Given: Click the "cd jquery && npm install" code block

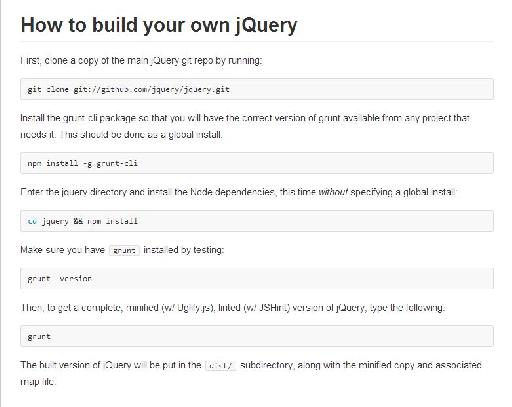Looking at the screenshot, I should pyautogui.click(x=257, y=221).
